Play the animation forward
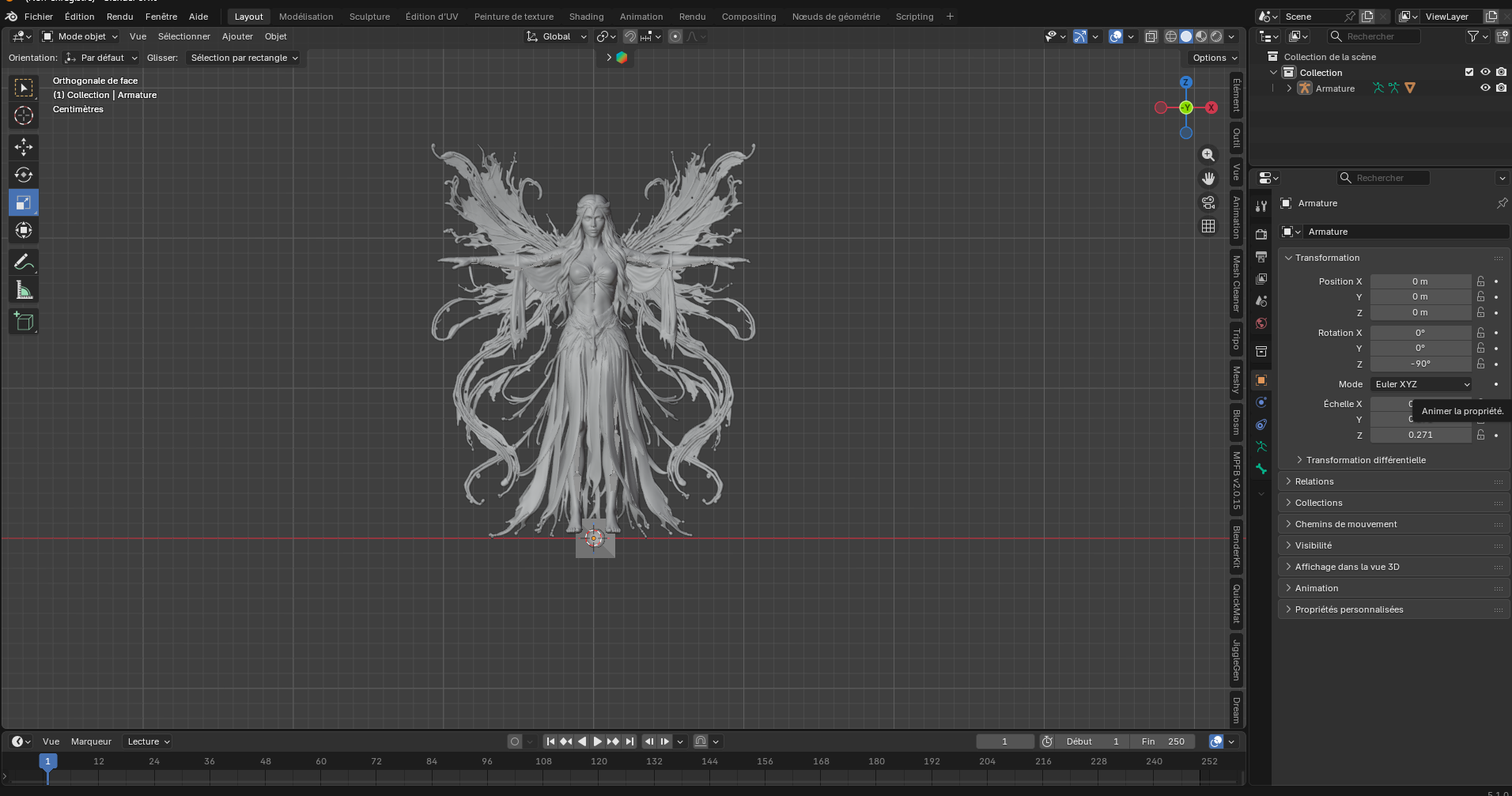 [598, 741]
